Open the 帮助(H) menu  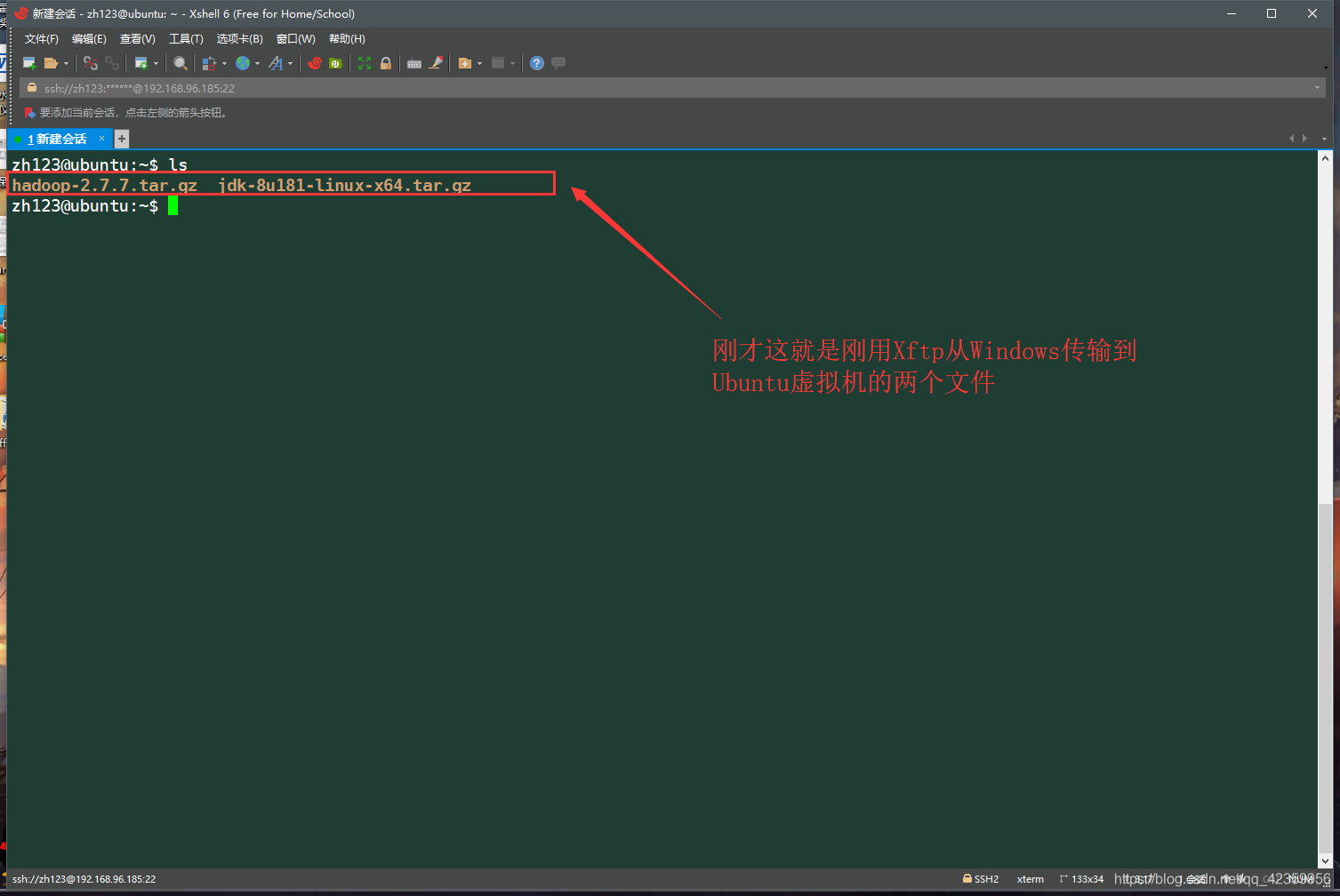[x=347, y=39]
